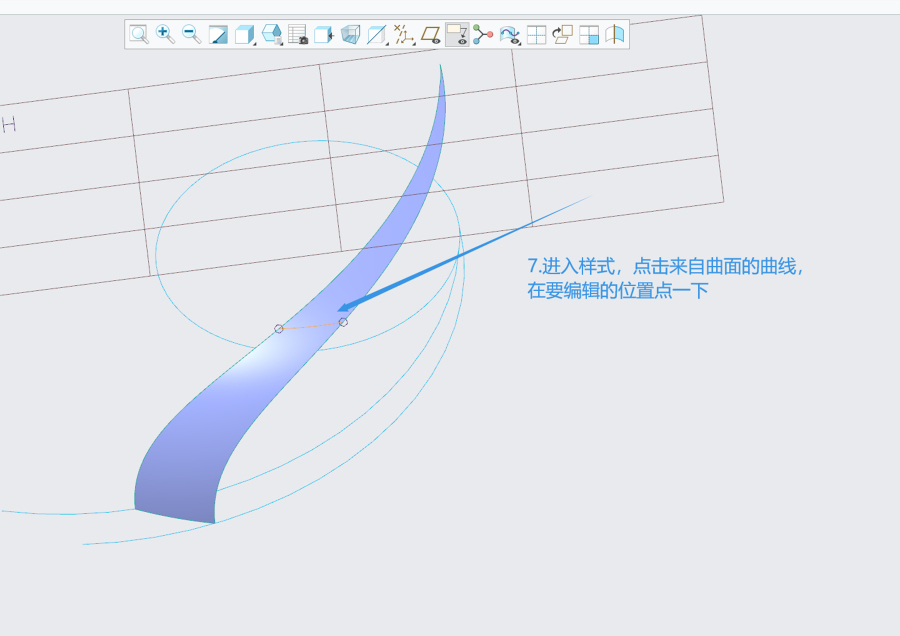The width and height of the screenshot is (900, 636).
Task: Open the Saved Orientations dropdown
Action: pos(272,35)
